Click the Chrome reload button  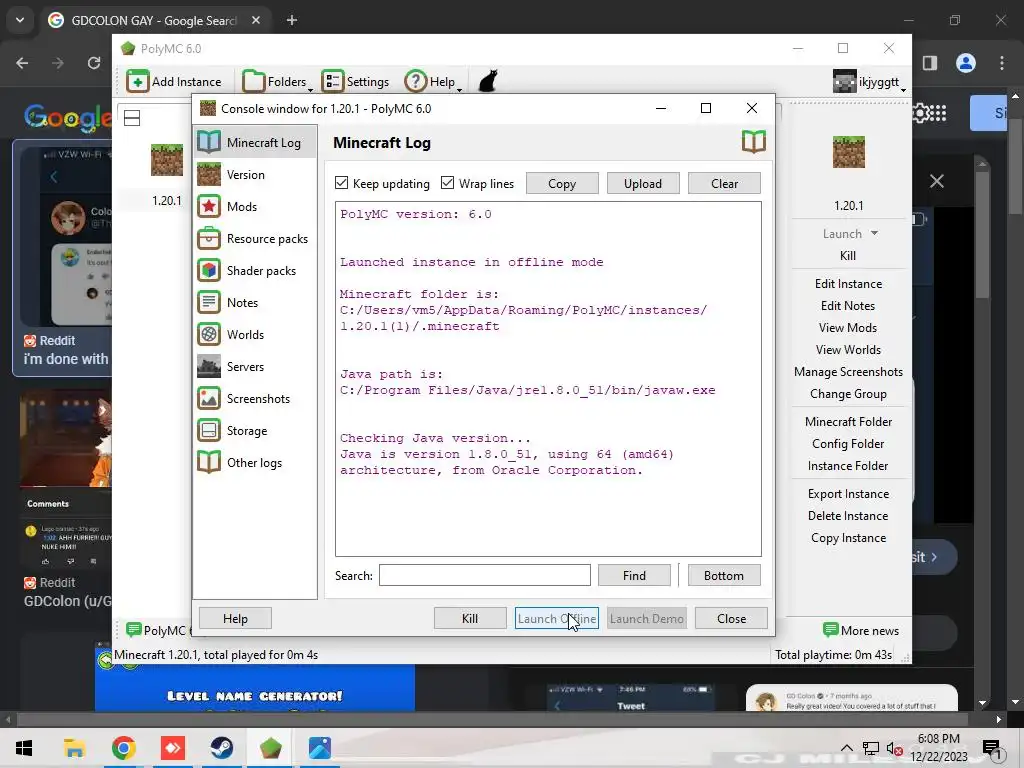pos(94,63)
